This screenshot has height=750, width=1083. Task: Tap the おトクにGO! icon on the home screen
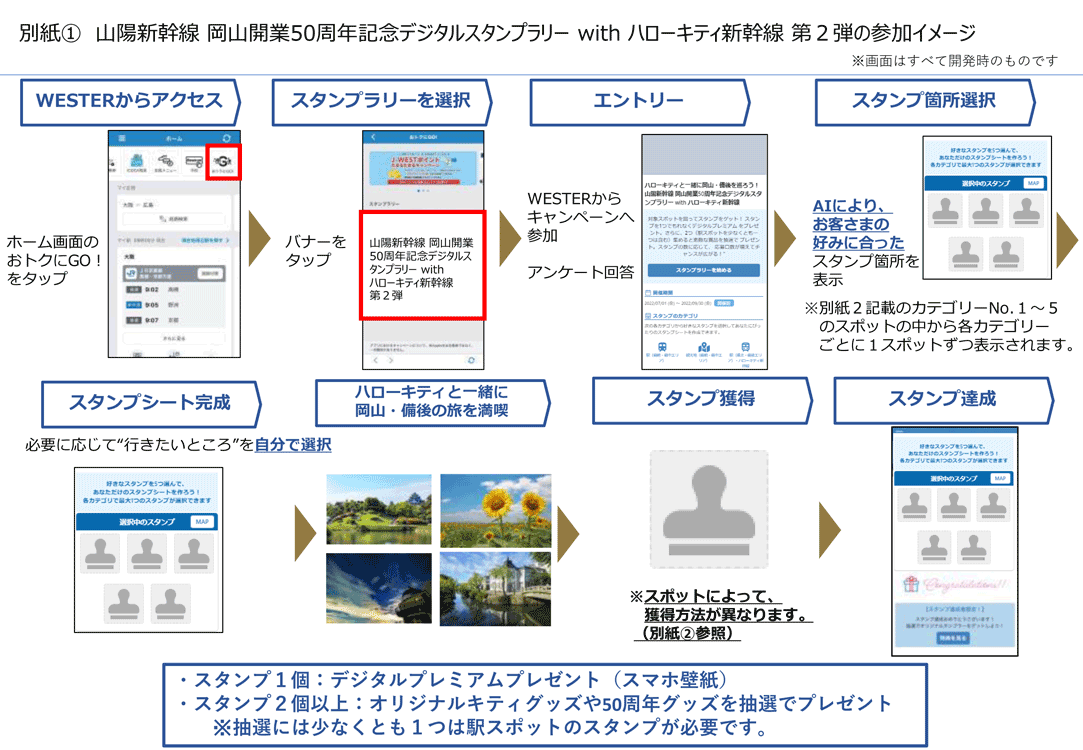click(x=223, y=163)
